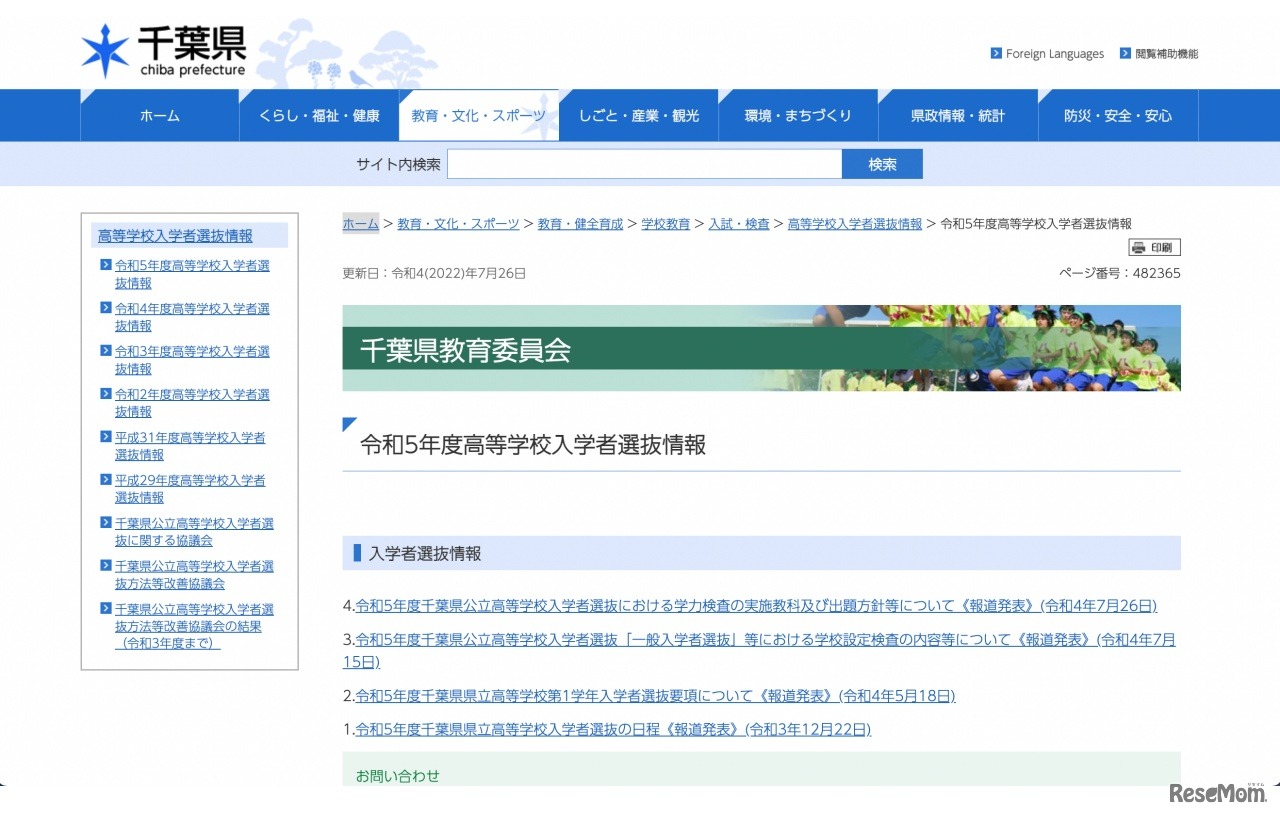Open the 防災・安全・安心 menu
This screenshot has height=816, width=1280.
(1117, 115)
